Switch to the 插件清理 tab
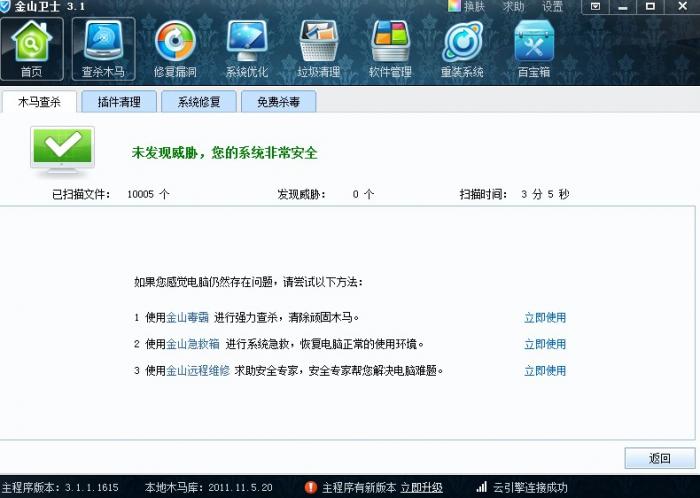700x498 pixels. [x=119, y=102]
